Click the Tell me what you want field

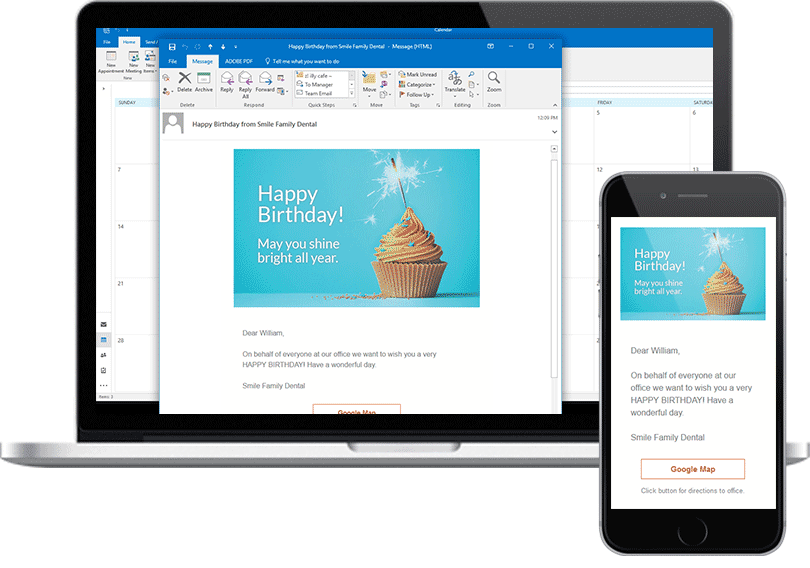303,61
